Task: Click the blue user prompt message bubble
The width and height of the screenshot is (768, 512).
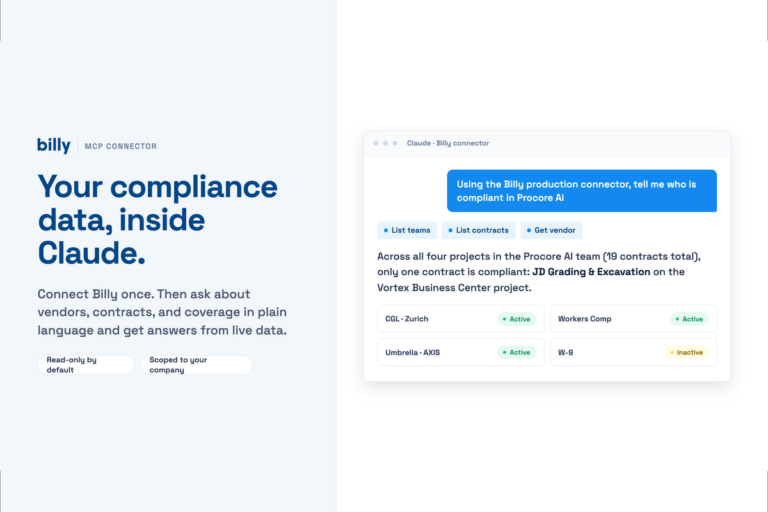Action: coord(581,191)
